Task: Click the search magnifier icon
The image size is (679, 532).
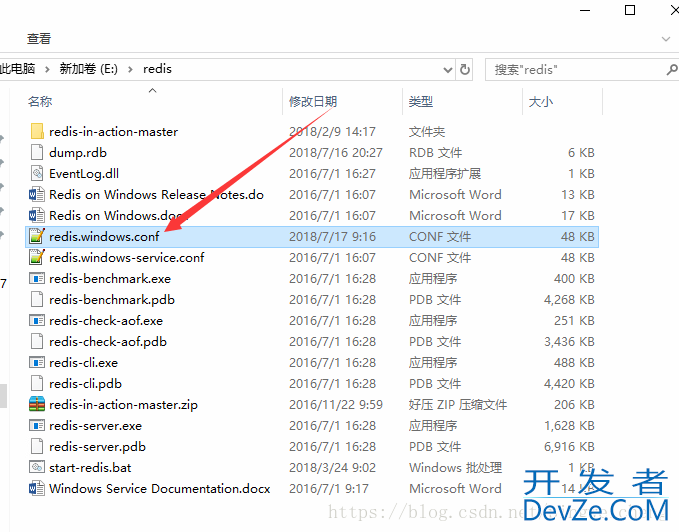Action: [x=672, y=69]
